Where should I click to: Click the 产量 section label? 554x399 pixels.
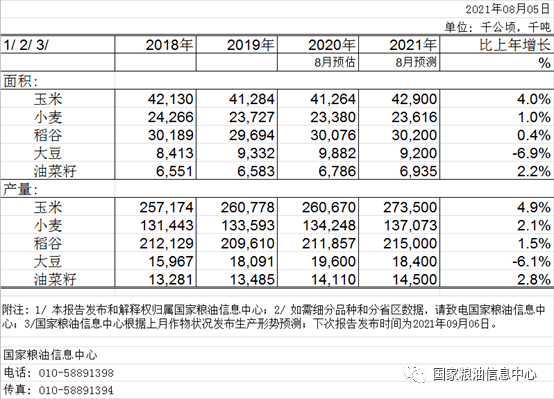[20, 189]
